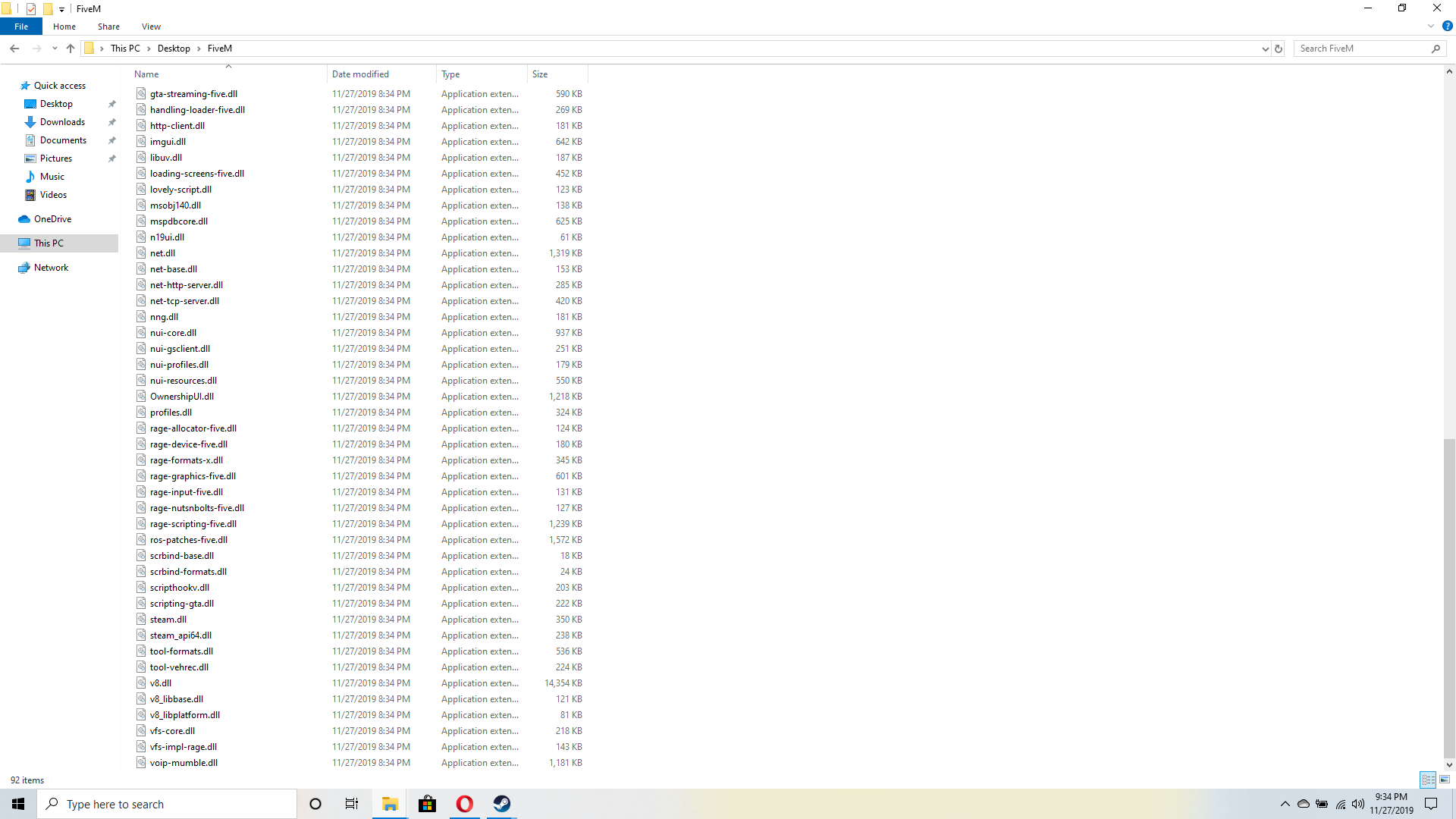Open the recent locations dropdown arrow
Image resolution: width=1456 pixels, height=819 pixels.
(x=55, y=49)
